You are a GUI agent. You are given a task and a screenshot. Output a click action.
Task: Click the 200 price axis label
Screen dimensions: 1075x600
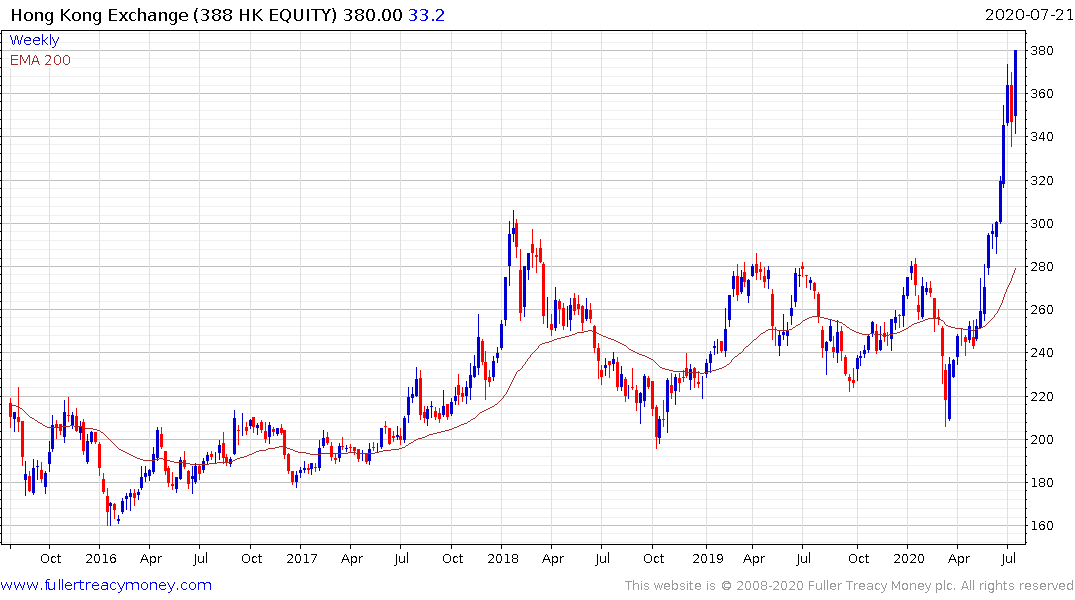[x=1041, y=440]
